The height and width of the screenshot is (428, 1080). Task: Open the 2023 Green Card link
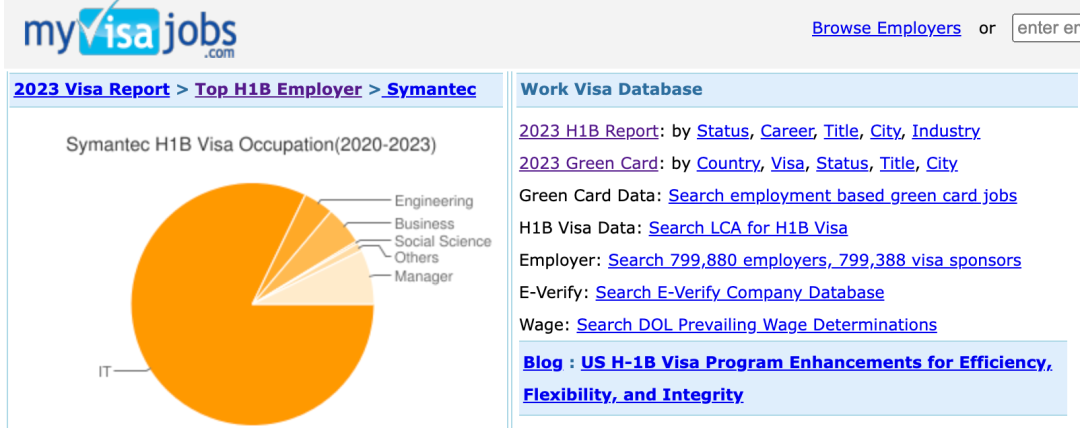click(589, 163)
